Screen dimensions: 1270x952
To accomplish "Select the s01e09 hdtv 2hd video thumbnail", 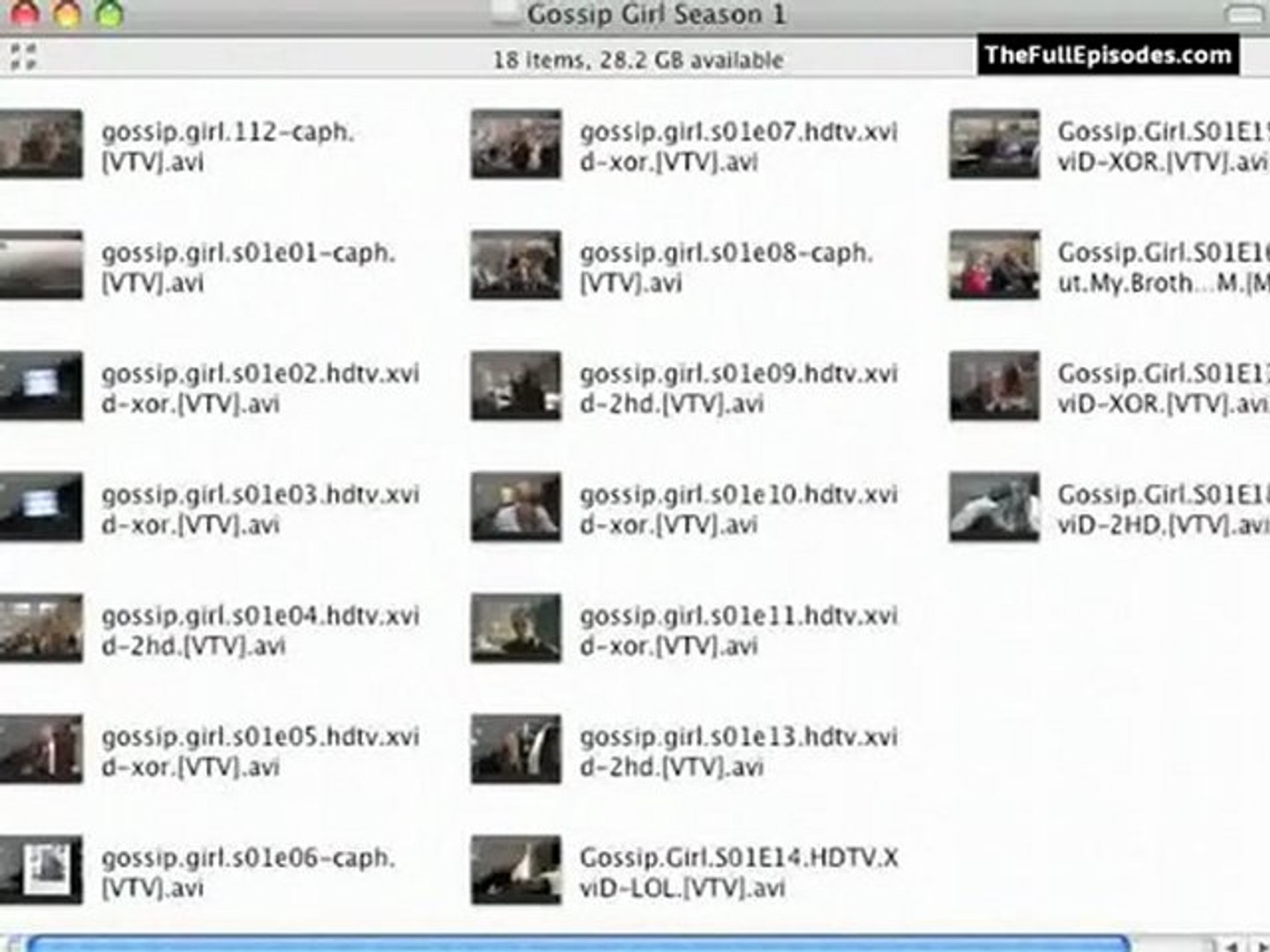I will 516,386.
